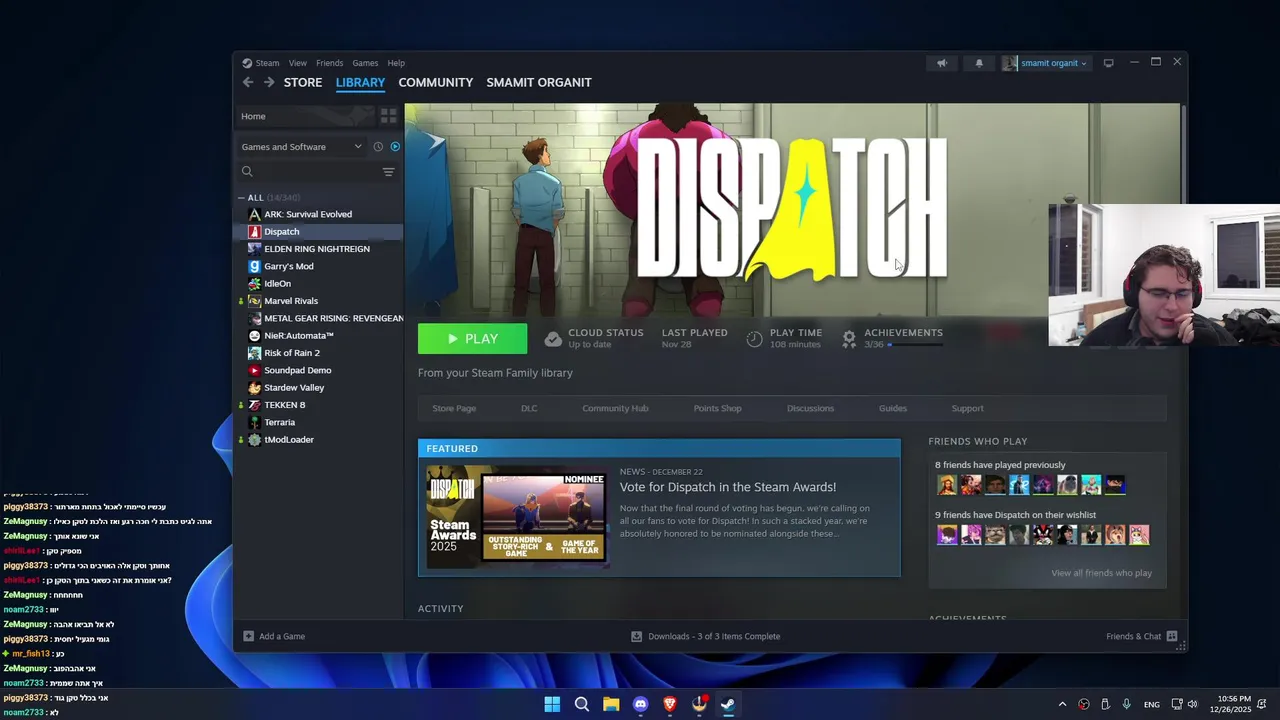Go back with the left arrow
Image resolution: width=1280 pixels, height=720 pixels.
coord(248,82)
